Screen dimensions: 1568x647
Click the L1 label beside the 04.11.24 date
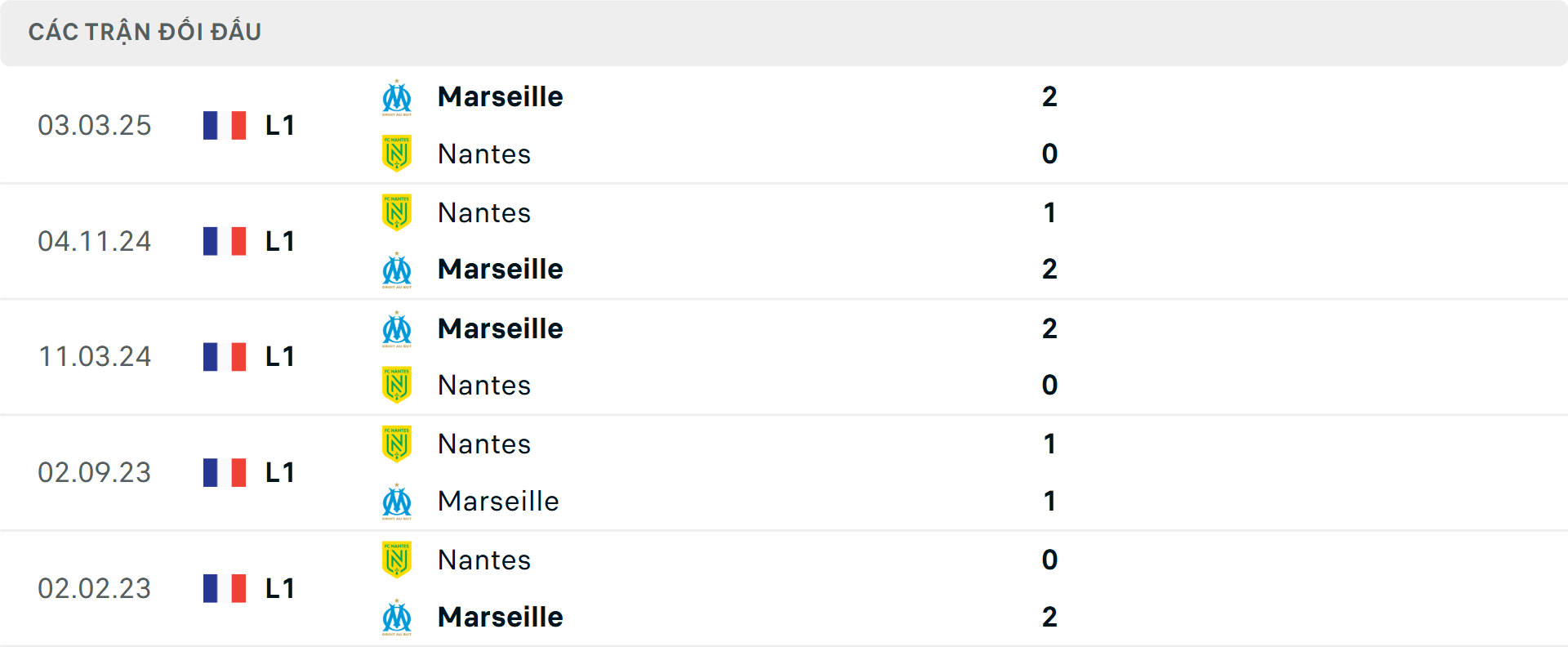tap(278, 241)
